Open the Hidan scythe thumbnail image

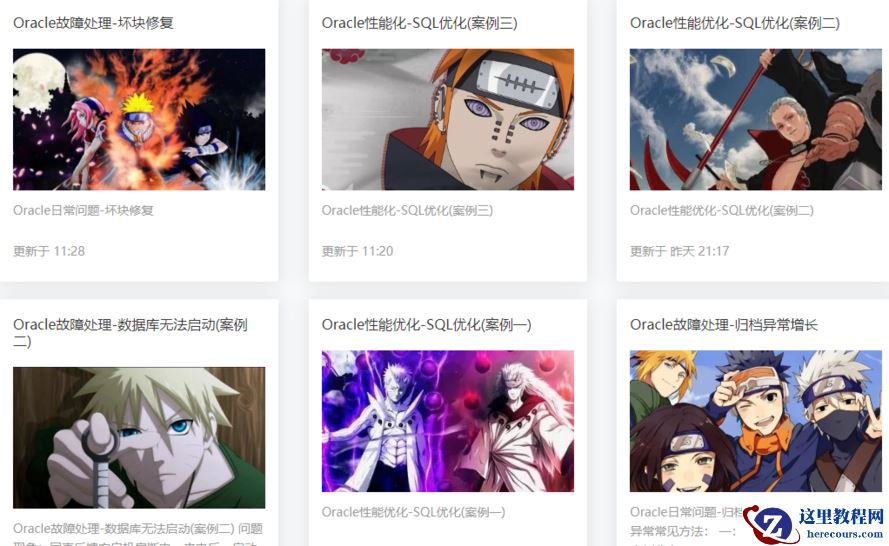[x=756, y=119]
